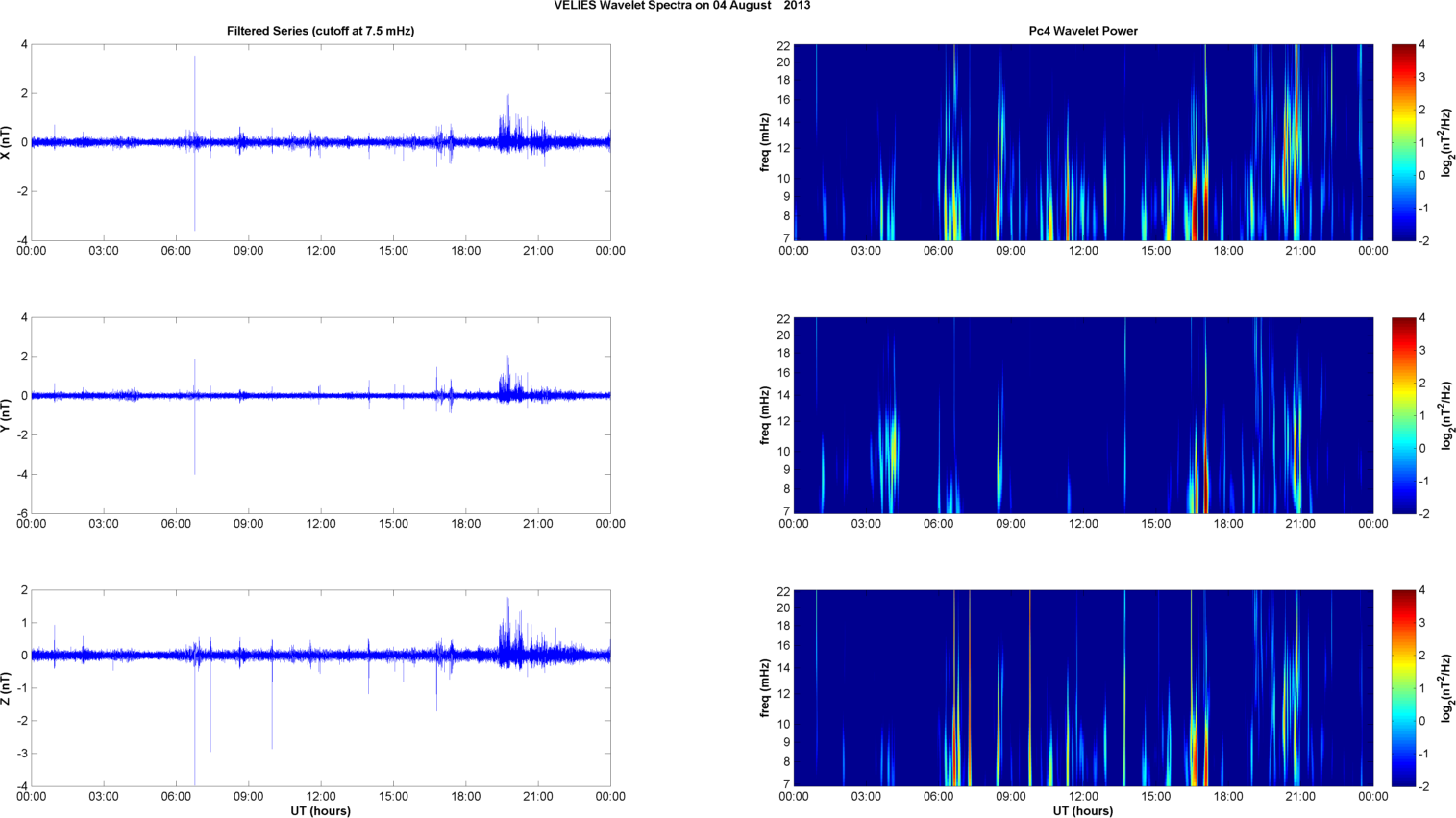Viewport: 1456px width, 818px height.
Task: Click freq (mHz) label of top spectrogram
Action: [x=765, y=142]
